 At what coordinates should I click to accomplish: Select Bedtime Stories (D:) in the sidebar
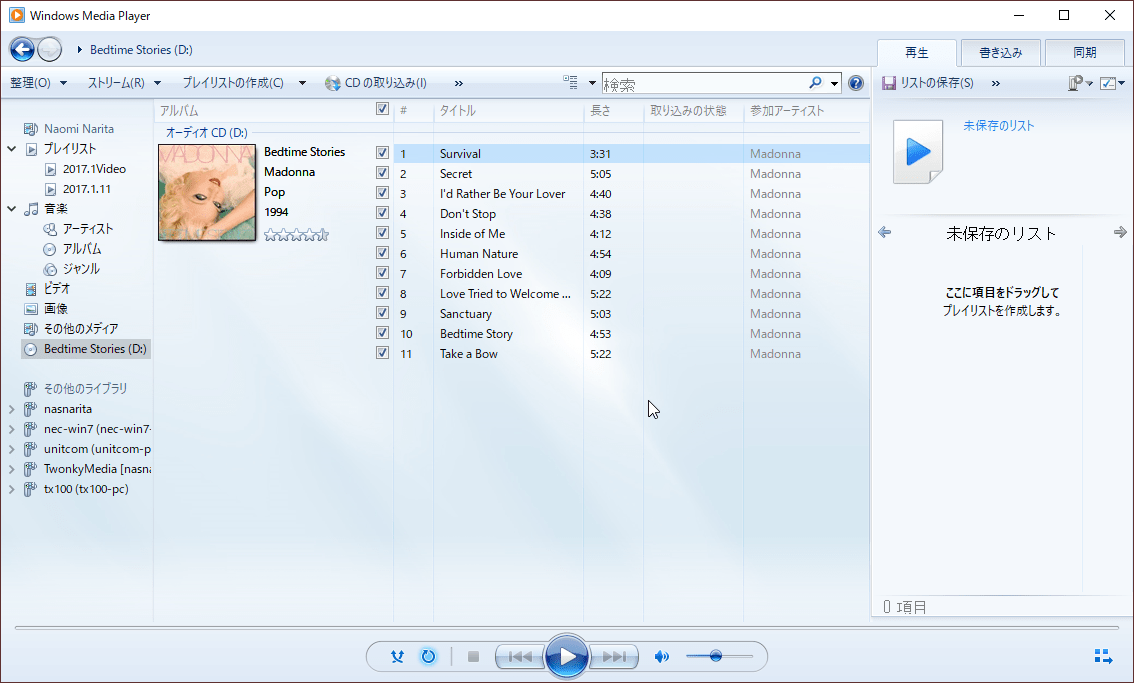[86, 349]
